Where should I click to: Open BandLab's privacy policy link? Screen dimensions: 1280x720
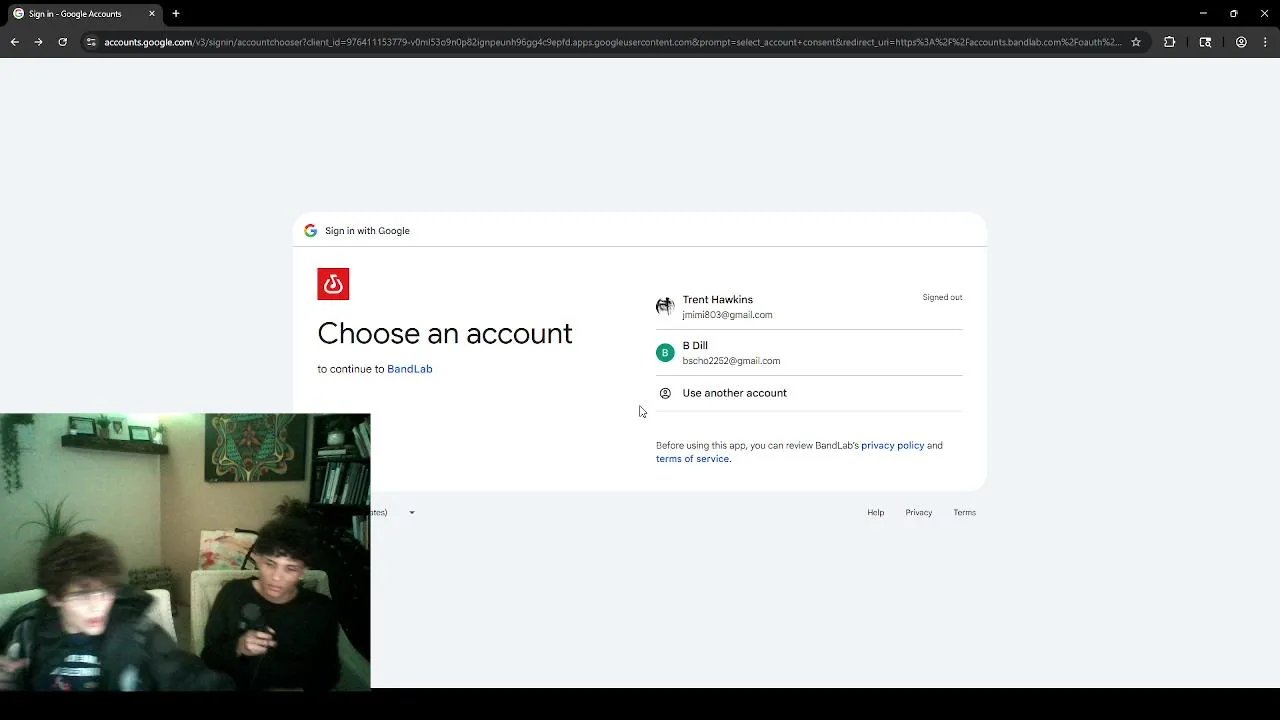(x=892, y=446)
